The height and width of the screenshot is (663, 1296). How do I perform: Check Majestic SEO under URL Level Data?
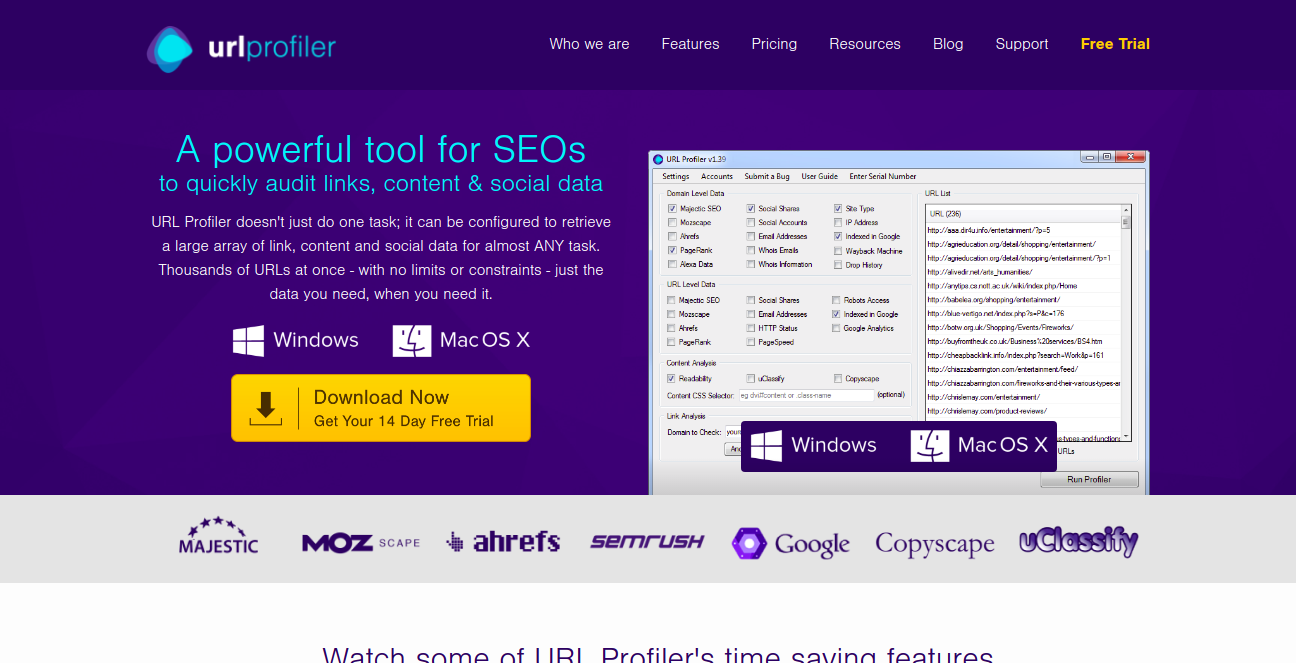(x=672, y=300)
